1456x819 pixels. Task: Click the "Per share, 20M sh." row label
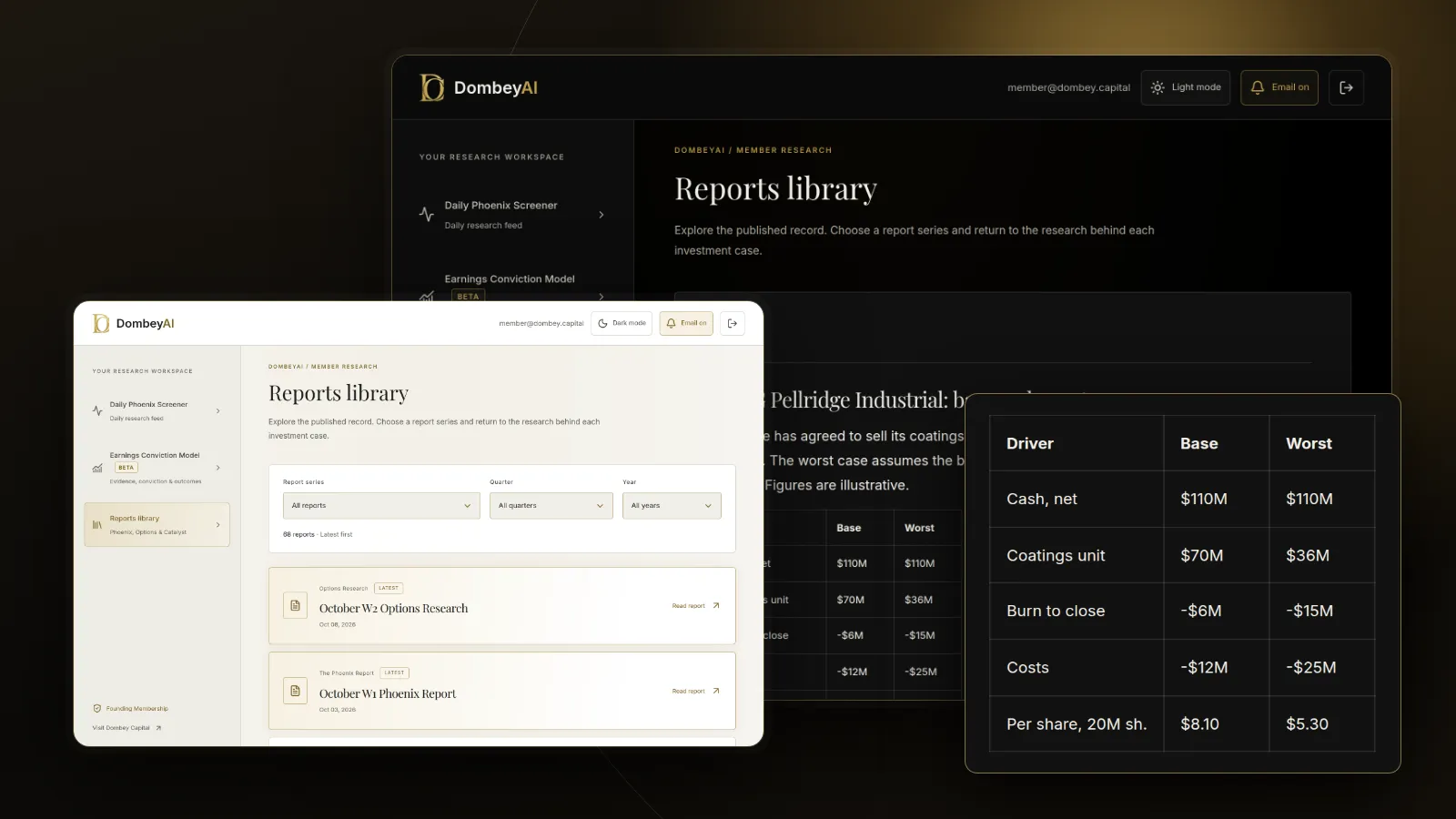pyautogui.click(x=1077, y=724)
